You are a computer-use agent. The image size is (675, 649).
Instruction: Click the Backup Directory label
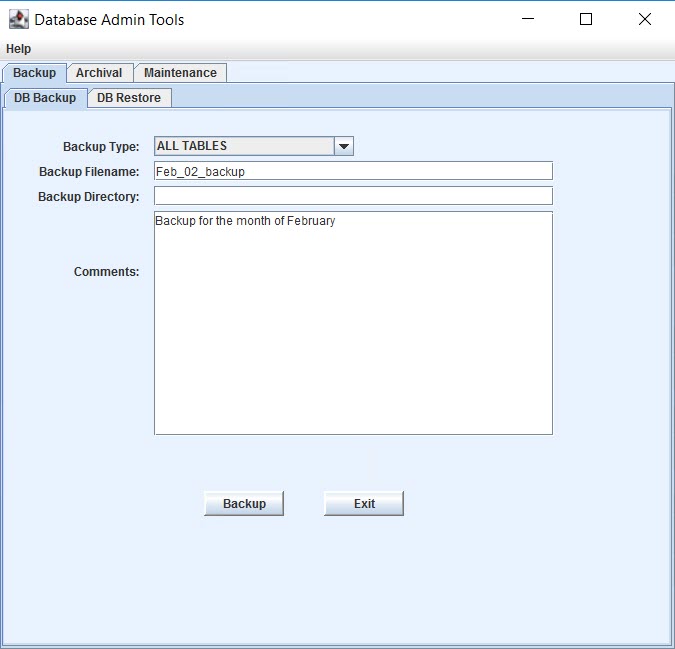click(x=89, y=197)
